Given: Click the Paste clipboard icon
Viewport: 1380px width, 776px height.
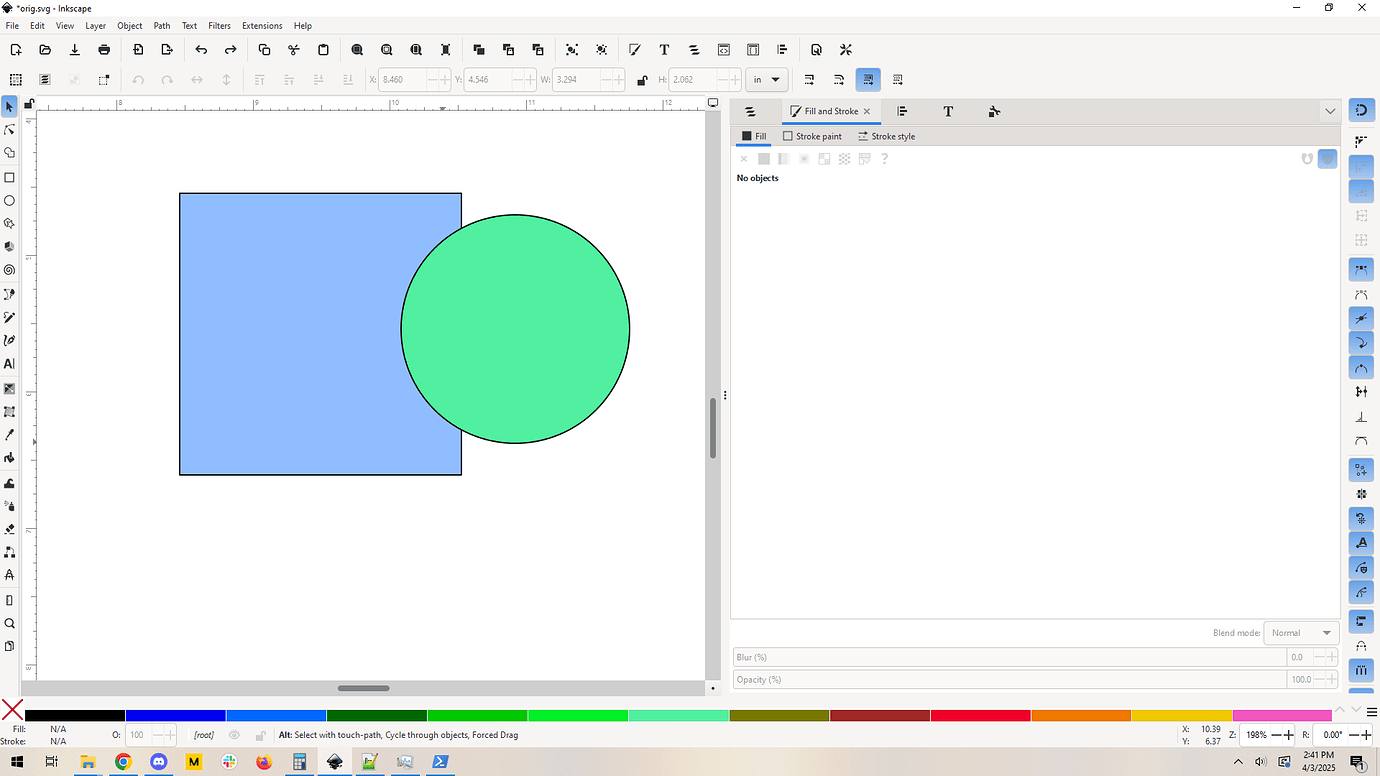Looking at the screenshot, I should (x=323, y=49).
